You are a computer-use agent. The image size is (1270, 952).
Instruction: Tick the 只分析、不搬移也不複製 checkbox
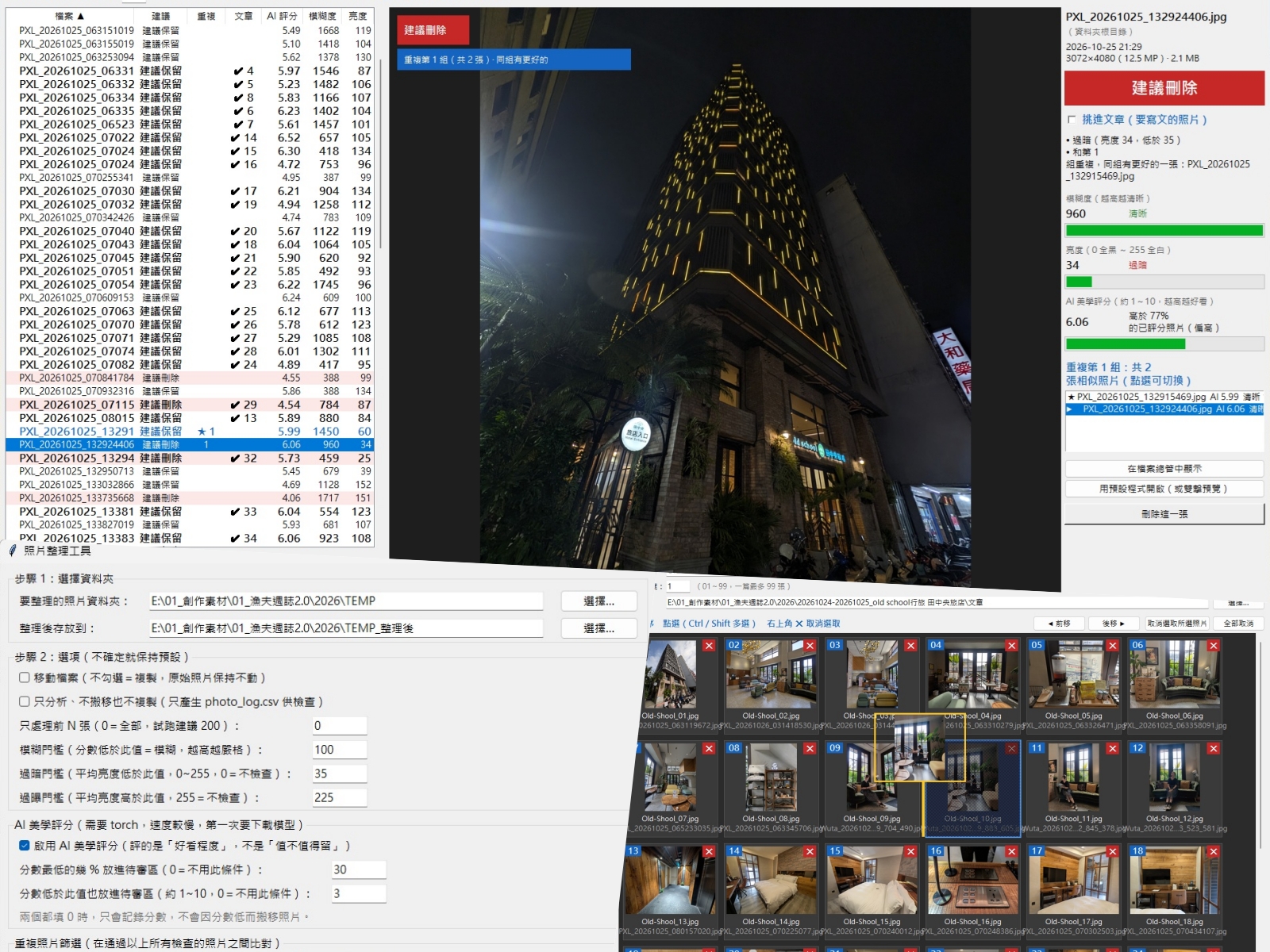[25, 701]
